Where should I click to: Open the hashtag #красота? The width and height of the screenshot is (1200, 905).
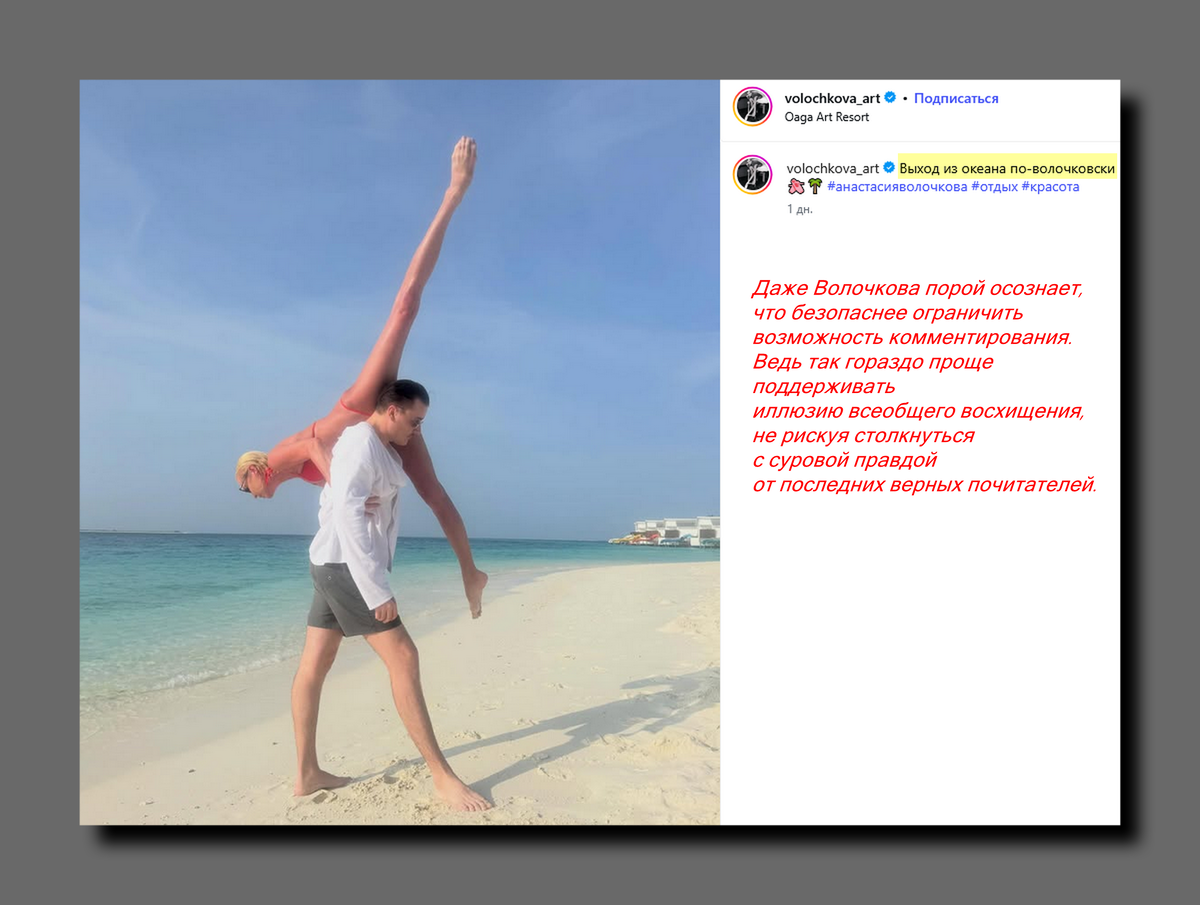click(x=1050, y=186)
